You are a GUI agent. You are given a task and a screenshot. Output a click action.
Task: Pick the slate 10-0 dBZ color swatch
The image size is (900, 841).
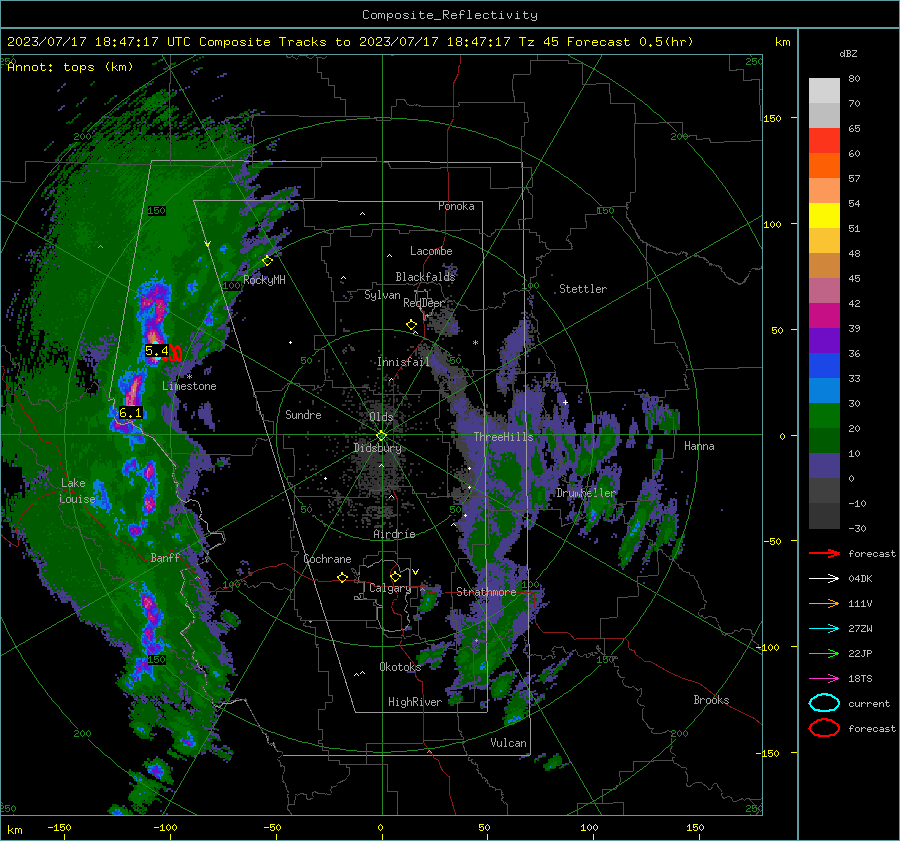point(824,466)
